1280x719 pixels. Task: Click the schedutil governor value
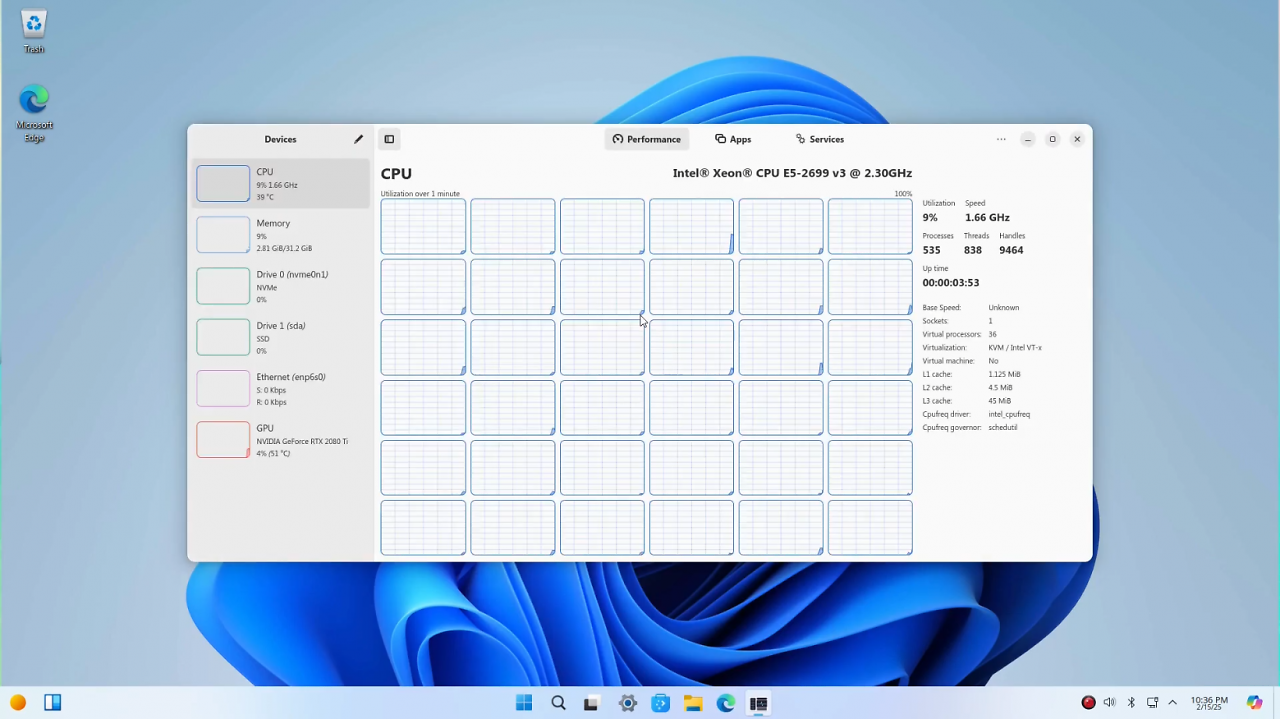pos(1002,428)
